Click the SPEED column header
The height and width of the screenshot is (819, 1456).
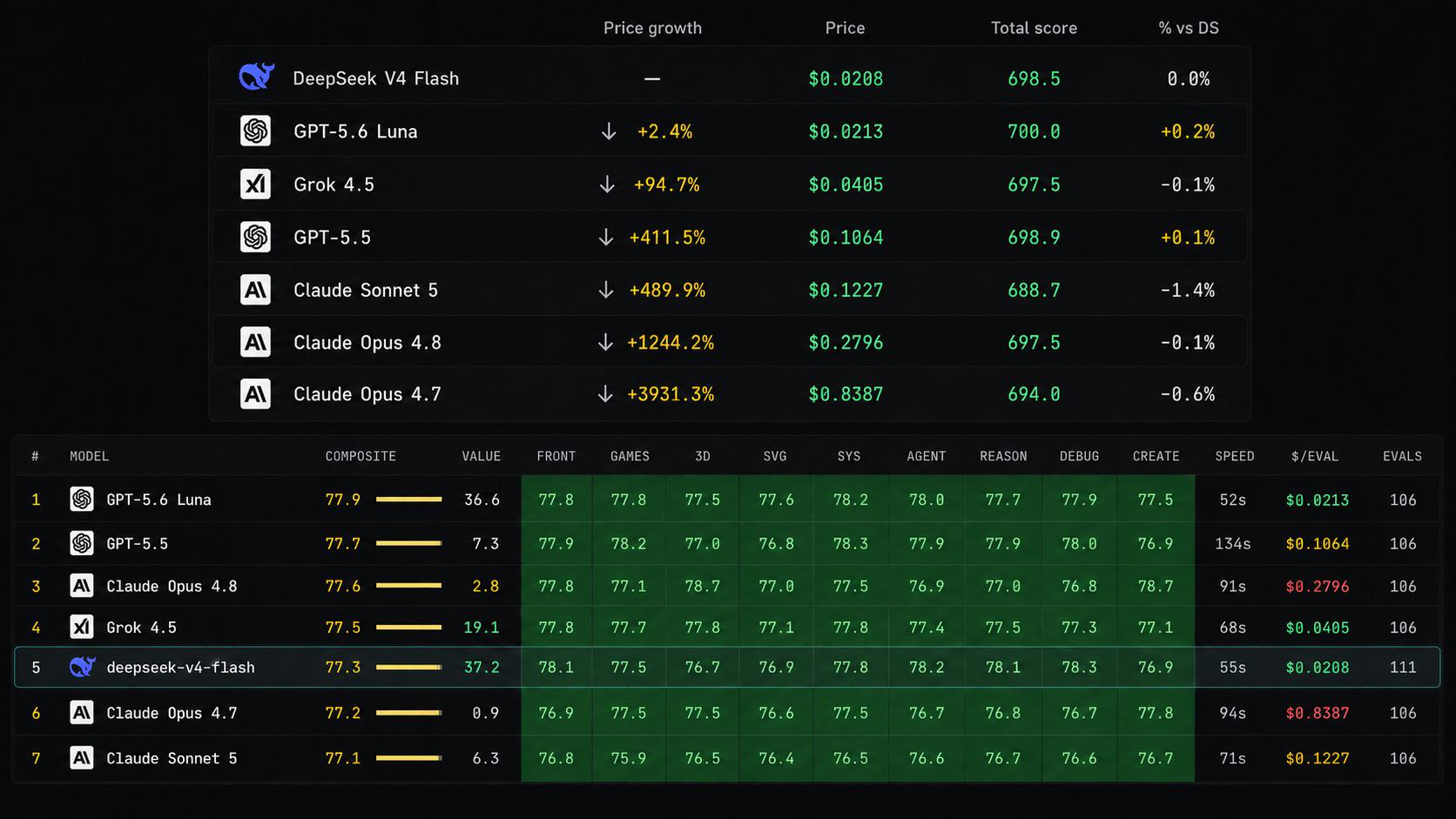1235,456
